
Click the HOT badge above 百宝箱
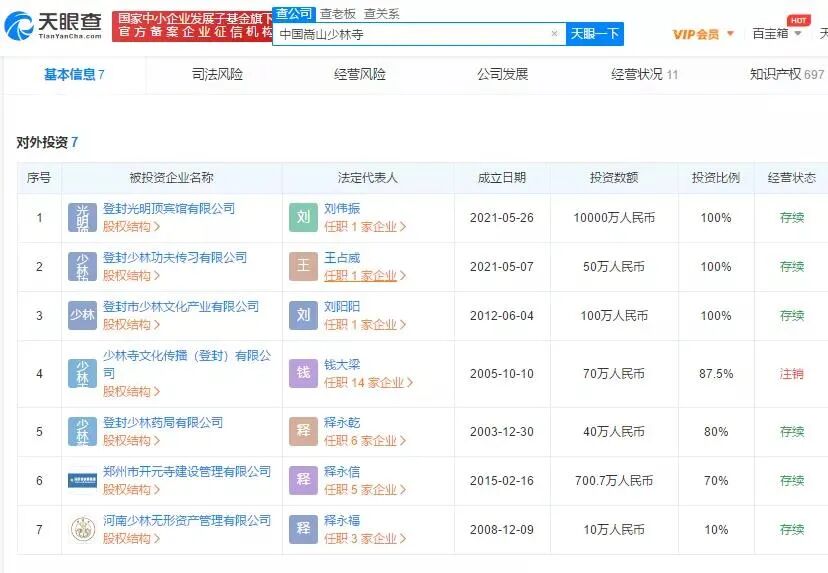pos(798,20)
